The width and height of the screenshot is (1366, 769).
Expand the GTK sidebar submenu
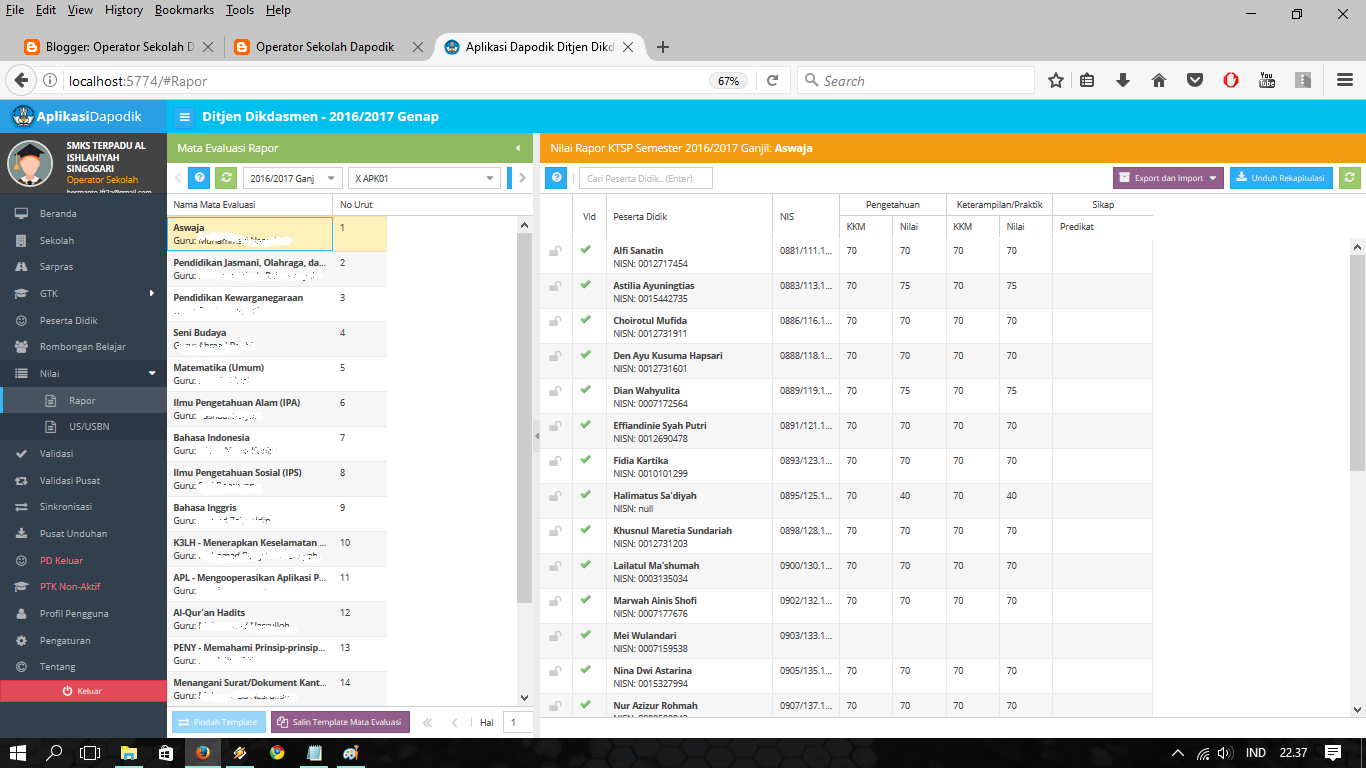tap(152, 293)
